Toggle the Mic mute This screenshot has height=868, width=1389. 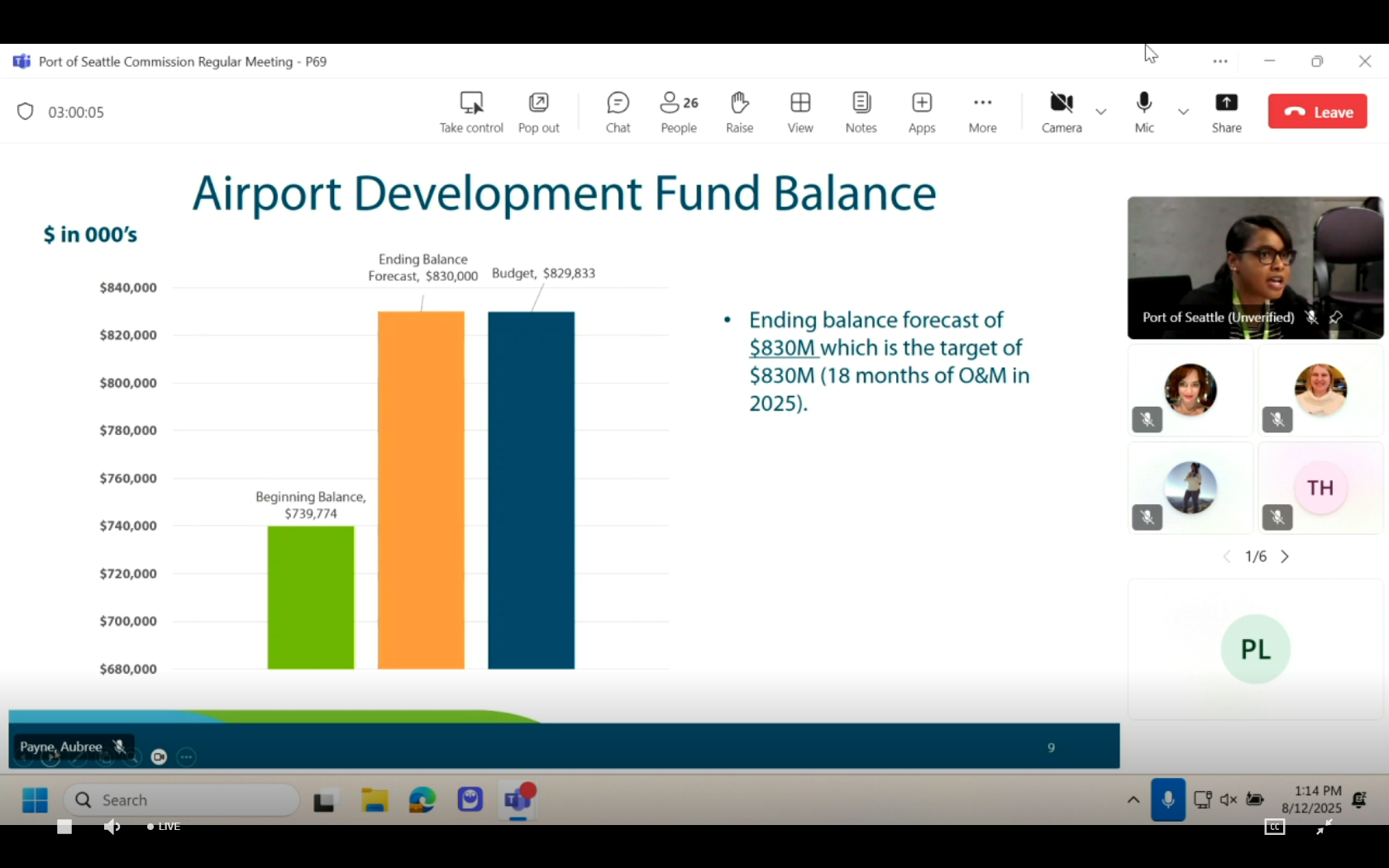pos(1144,112)
